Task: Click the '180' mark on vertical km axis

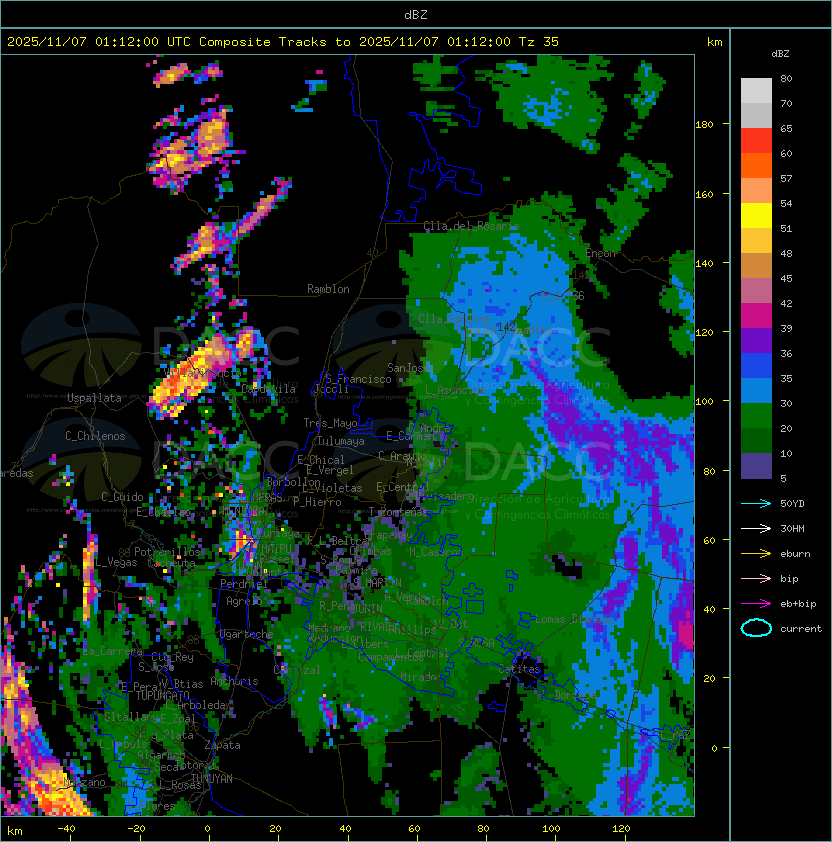Action: (x=704, y=125)
